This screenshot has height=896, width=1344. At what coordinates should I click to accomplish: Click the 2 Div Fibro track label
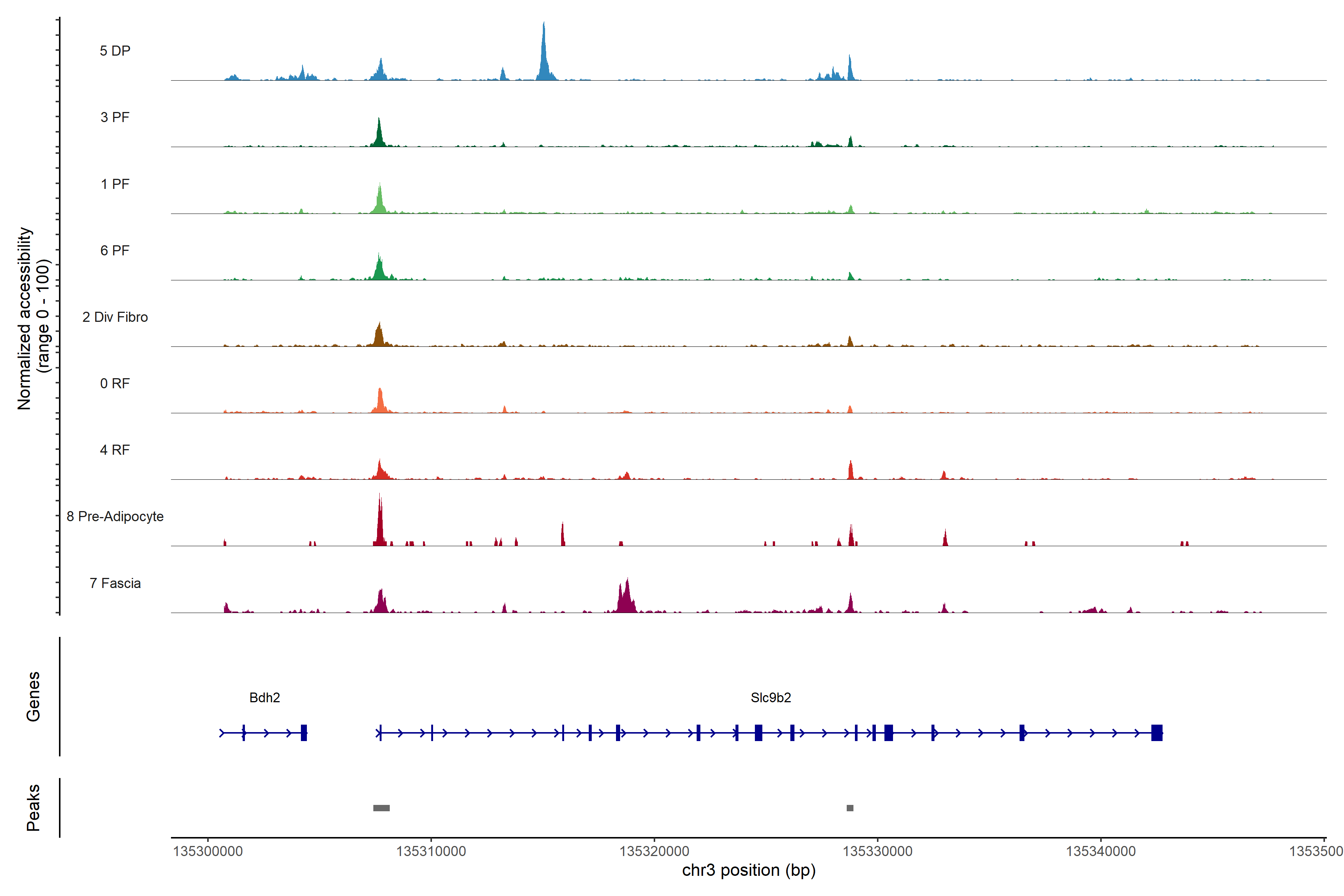115,317
